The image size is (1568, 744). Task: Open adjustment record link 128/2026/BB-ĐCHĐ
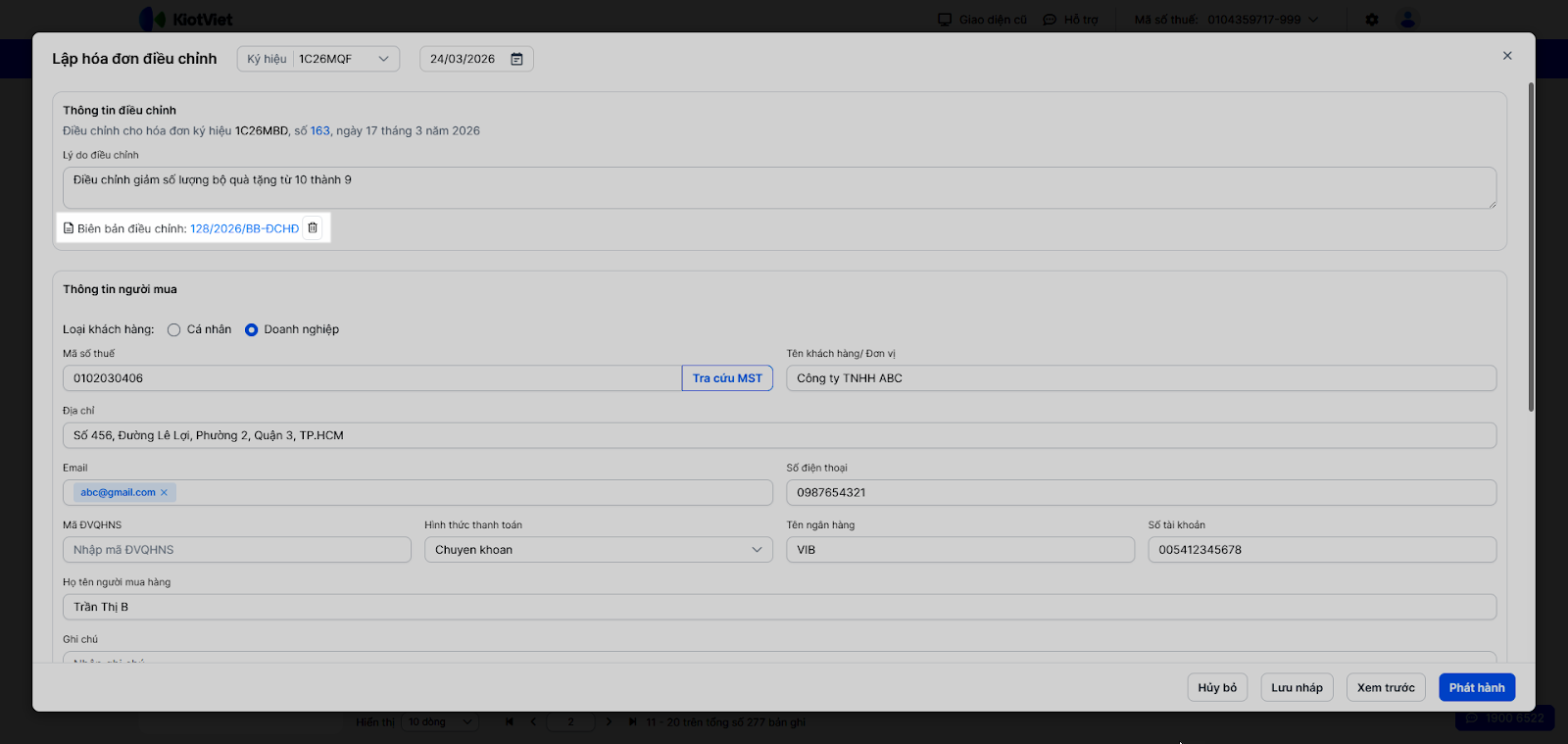[244, 228]
